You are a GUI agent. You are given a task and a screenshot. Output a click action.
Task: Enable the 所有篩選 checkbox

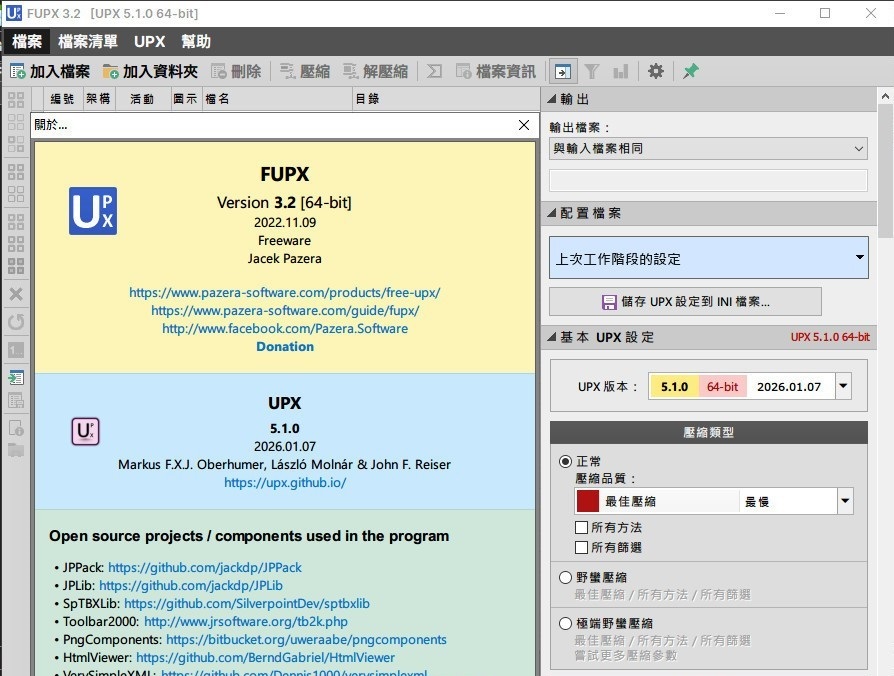[582, 547]
